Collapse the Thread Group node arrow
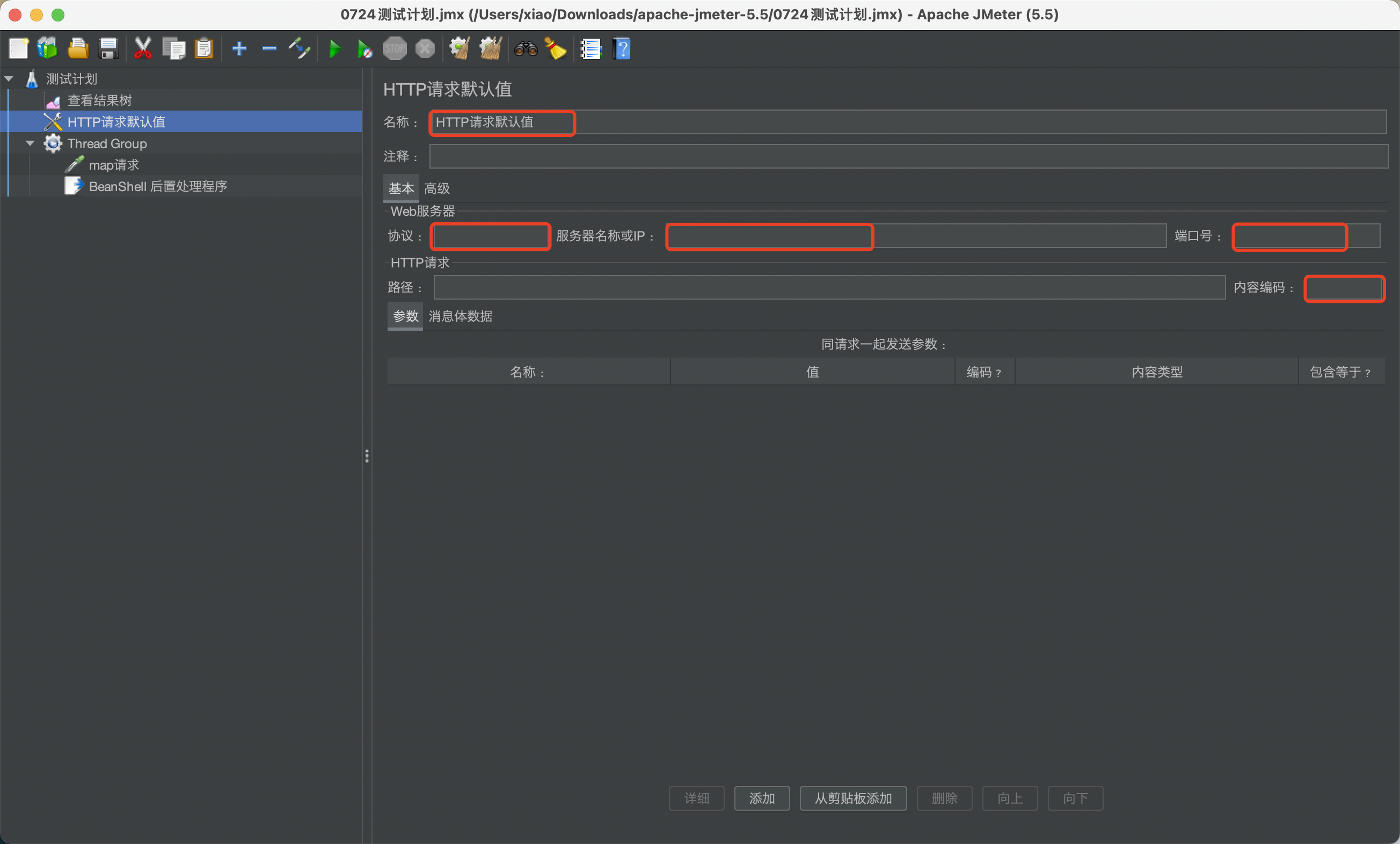Screen dimensions: 1400x844 [30, 143]
